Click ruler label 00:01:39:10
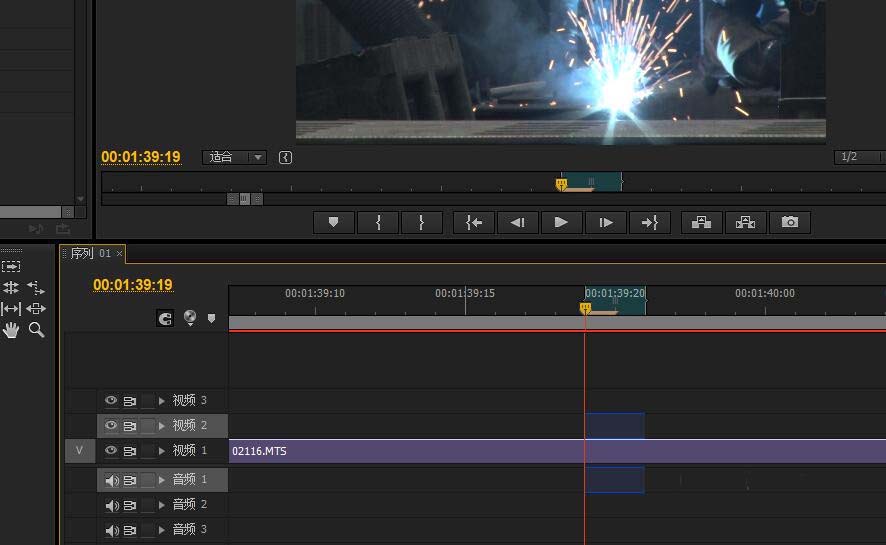 (315, 294)
